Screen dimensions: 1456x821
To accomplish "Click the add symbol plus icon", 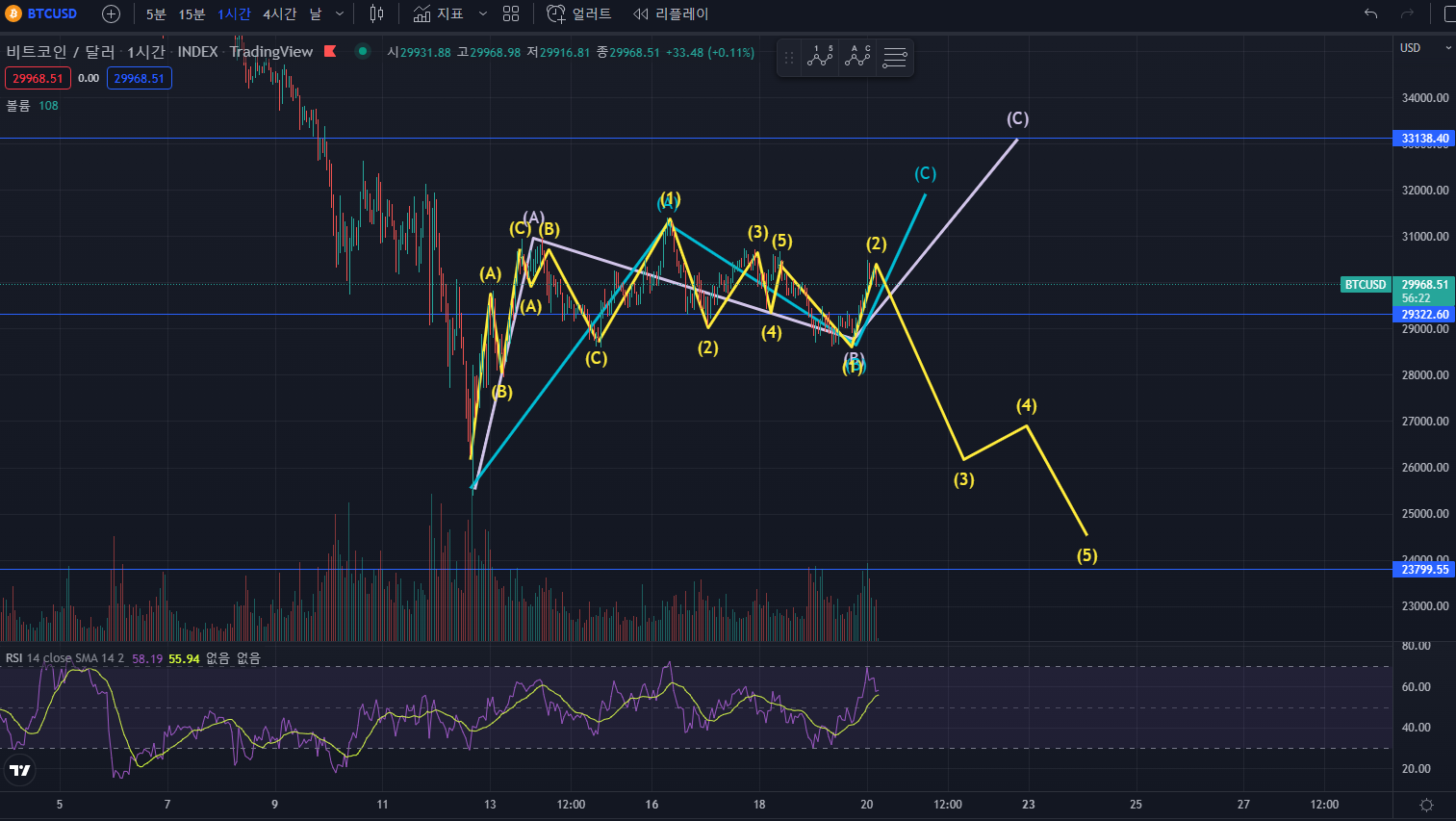I will [x=111, y=13].
